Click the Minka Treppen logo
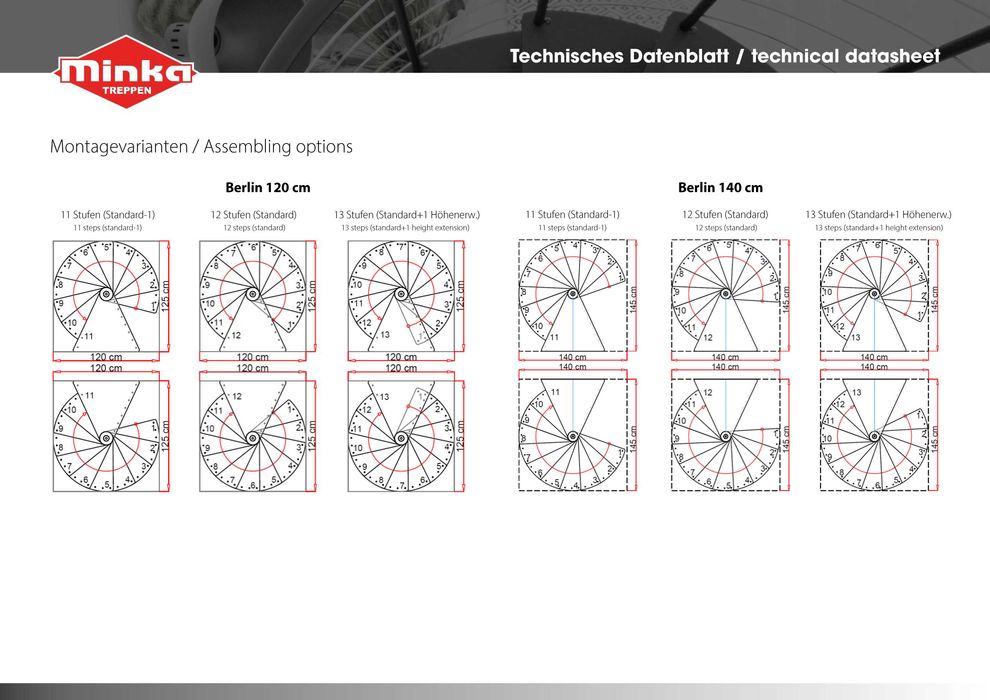 click(x=126, y=71)
